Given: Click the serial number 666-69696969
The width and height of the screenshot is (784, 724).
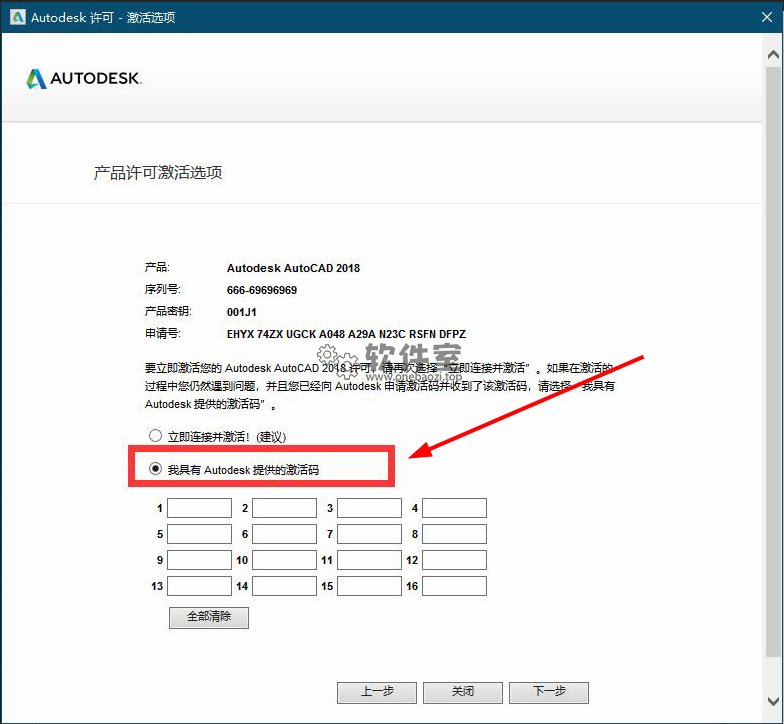Looking at the screenshot, I should click(262, 290).
